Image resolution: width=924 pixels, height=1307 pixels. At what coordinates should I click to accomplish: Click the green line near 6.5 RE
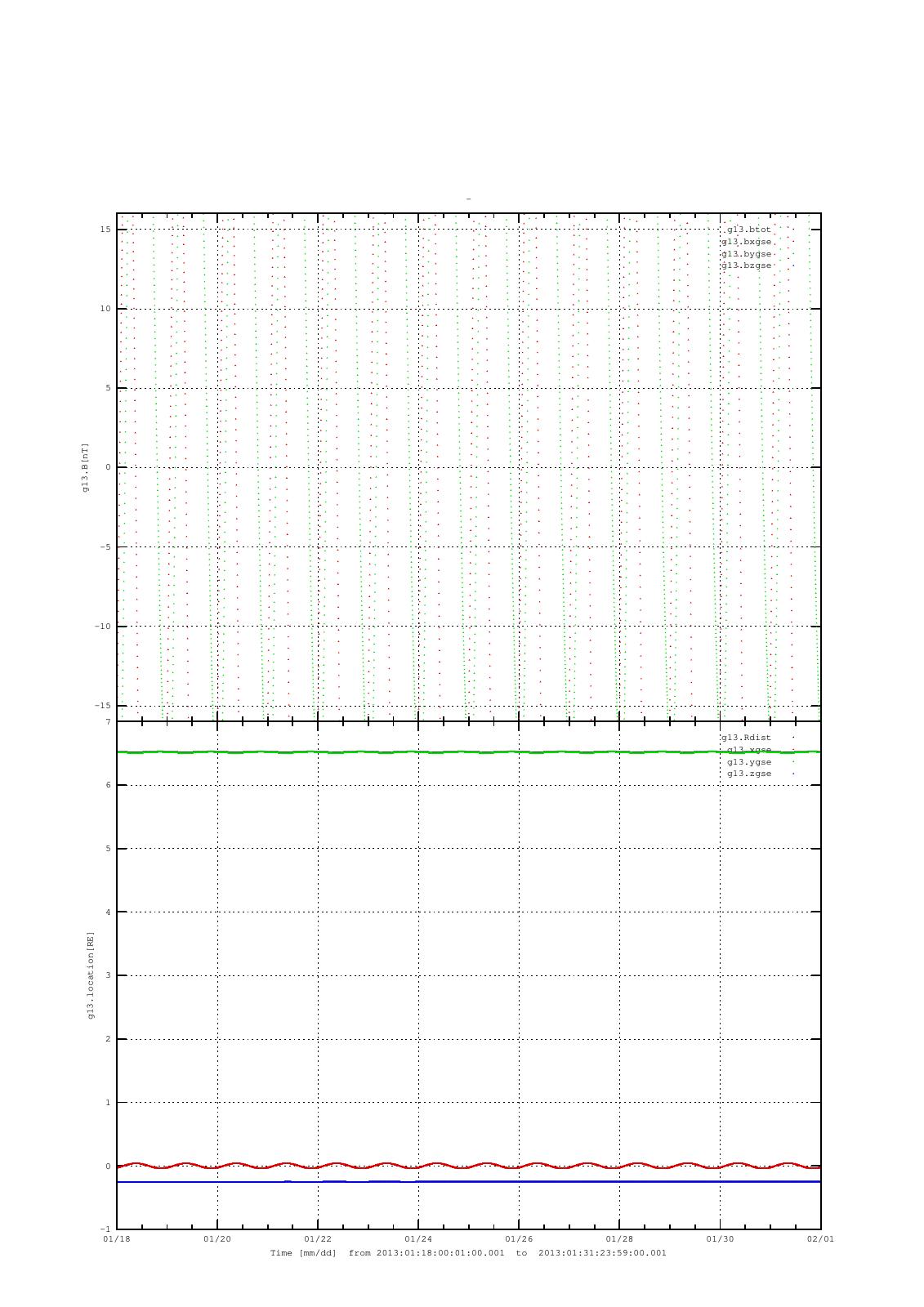pos(468,752)
